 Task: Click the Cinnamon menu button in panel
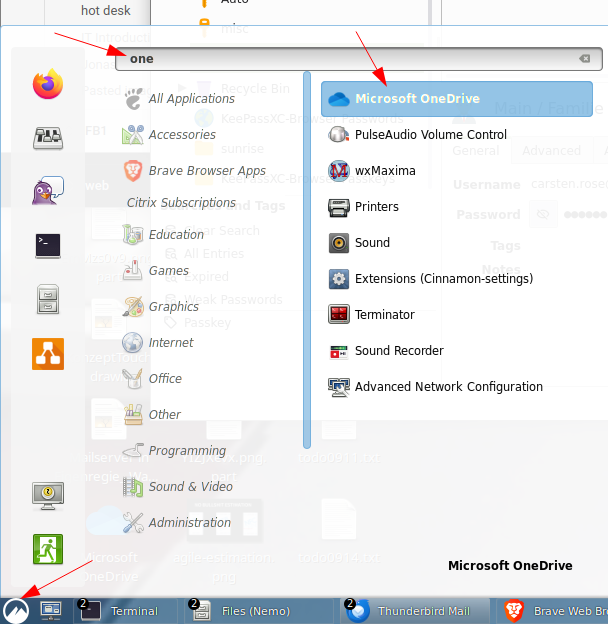16,611
